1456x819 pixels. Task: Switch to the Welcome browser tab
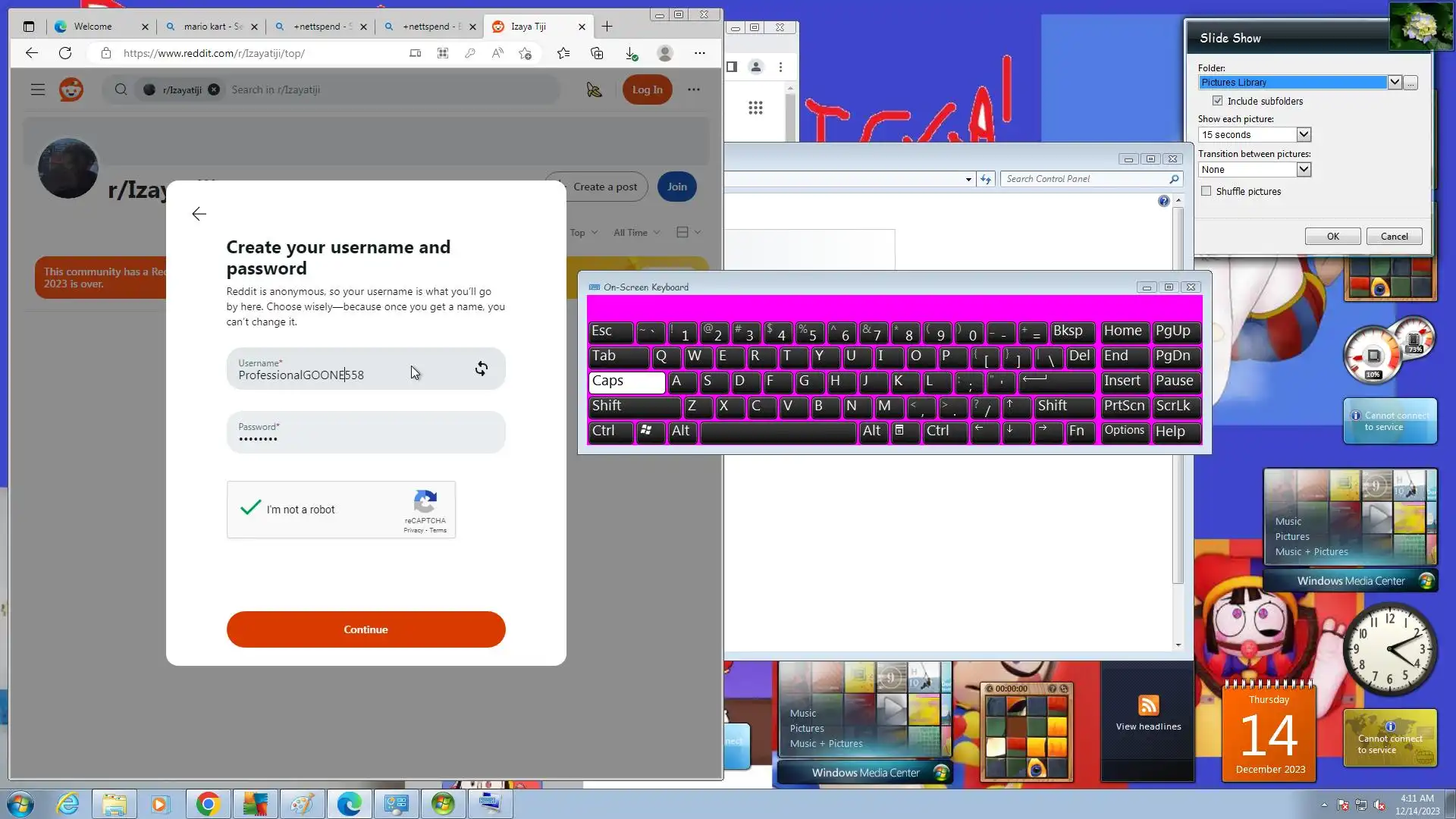point(93,27)
